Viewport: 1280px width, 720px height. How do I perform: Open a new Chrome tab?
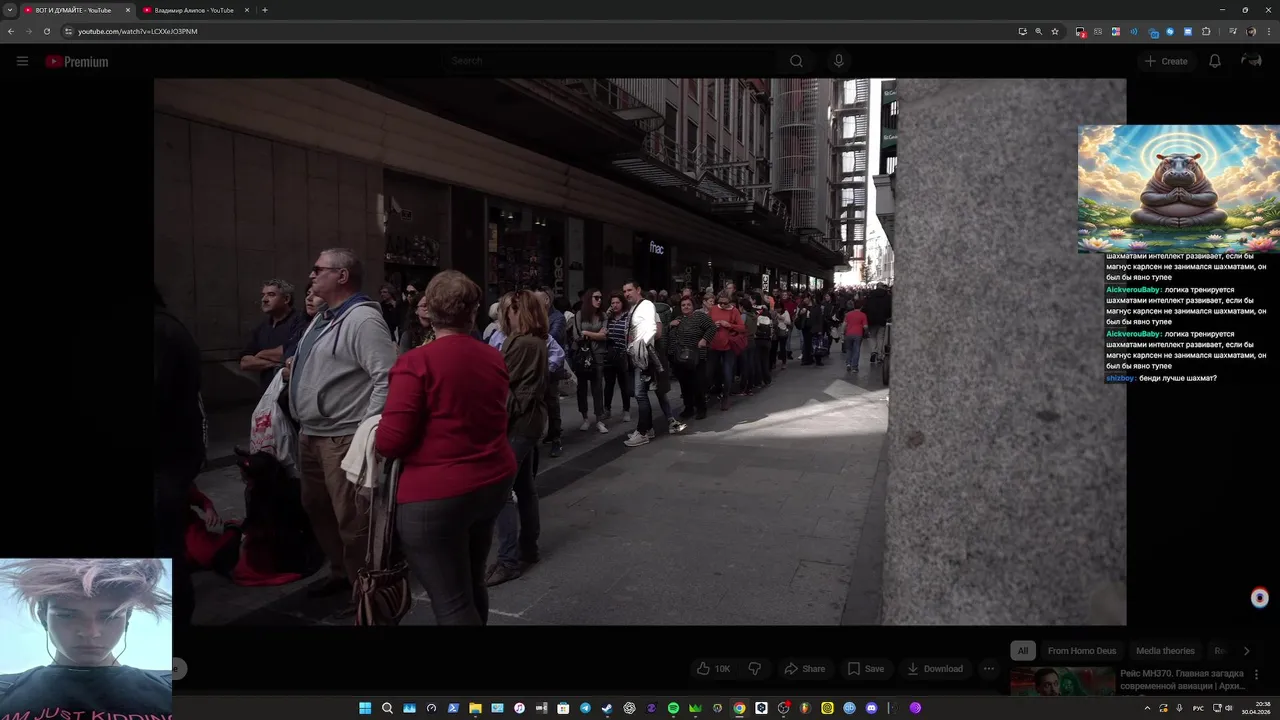(264, 10)
